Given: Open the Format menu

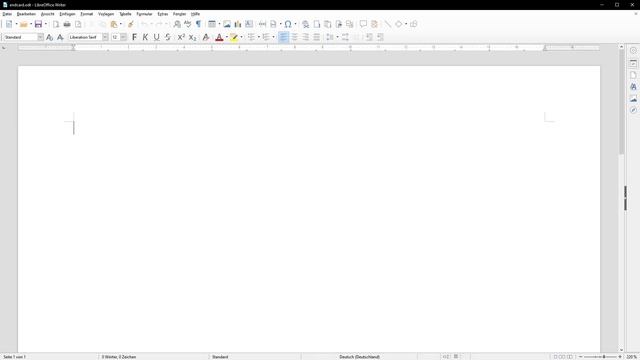Looking at the screenshot, I should tap(87, 14).
